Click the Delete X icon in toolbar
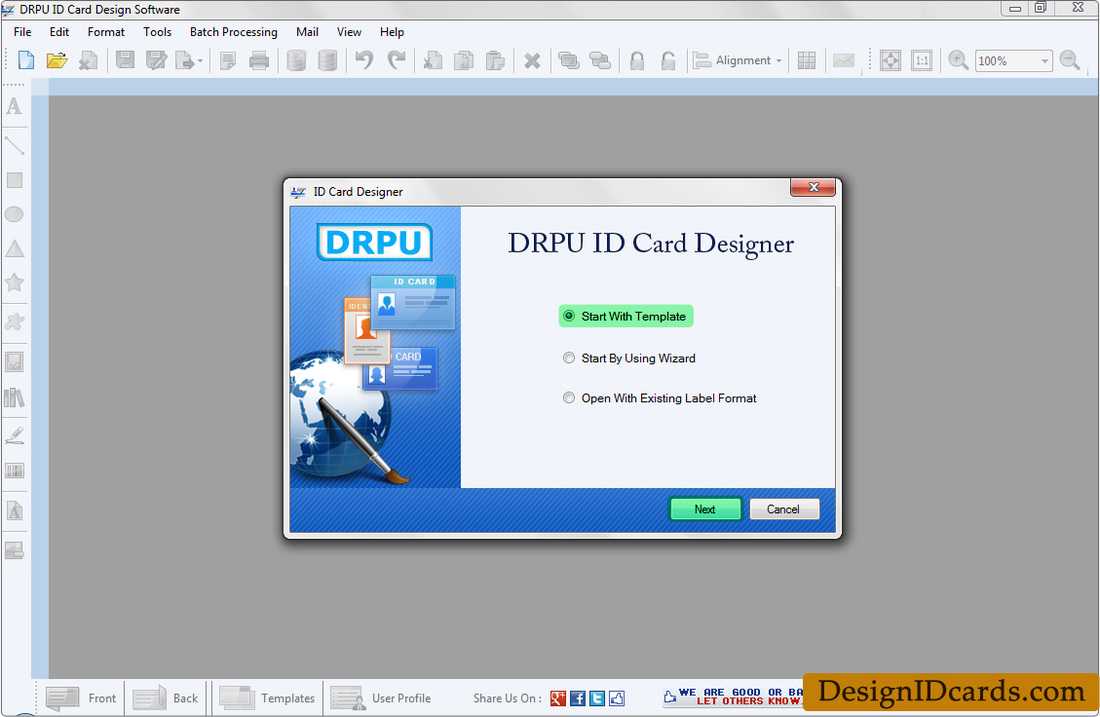Screen dimensions: 1100x717 532,61
